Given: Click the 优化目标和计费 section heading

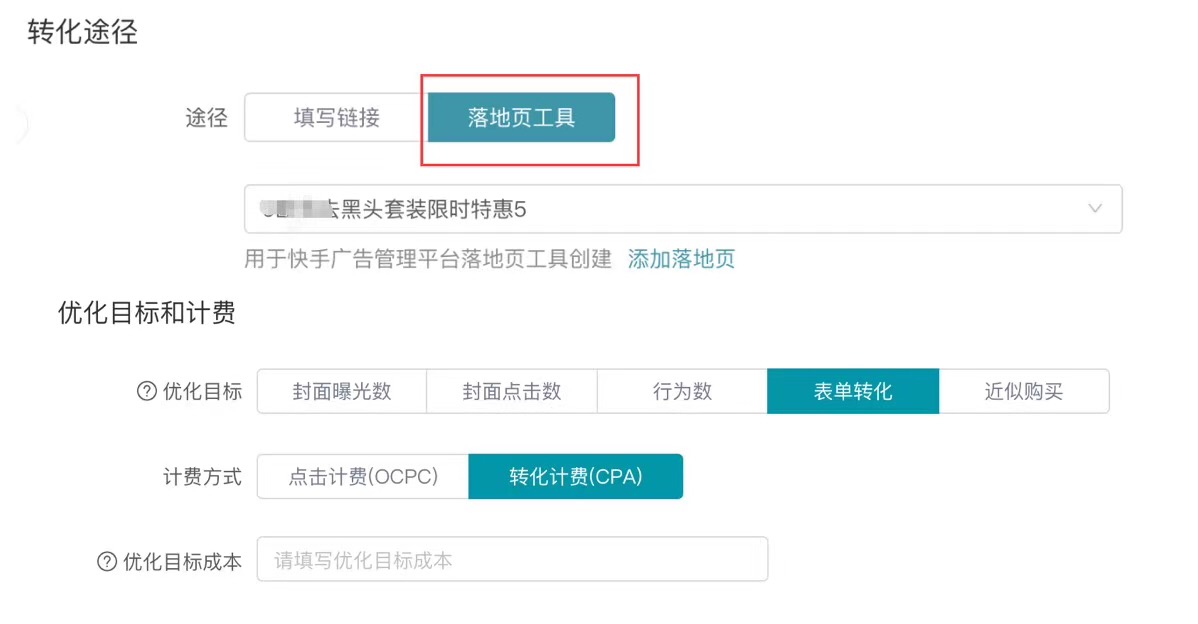Looking at the screenshot, I should (147, 314).
